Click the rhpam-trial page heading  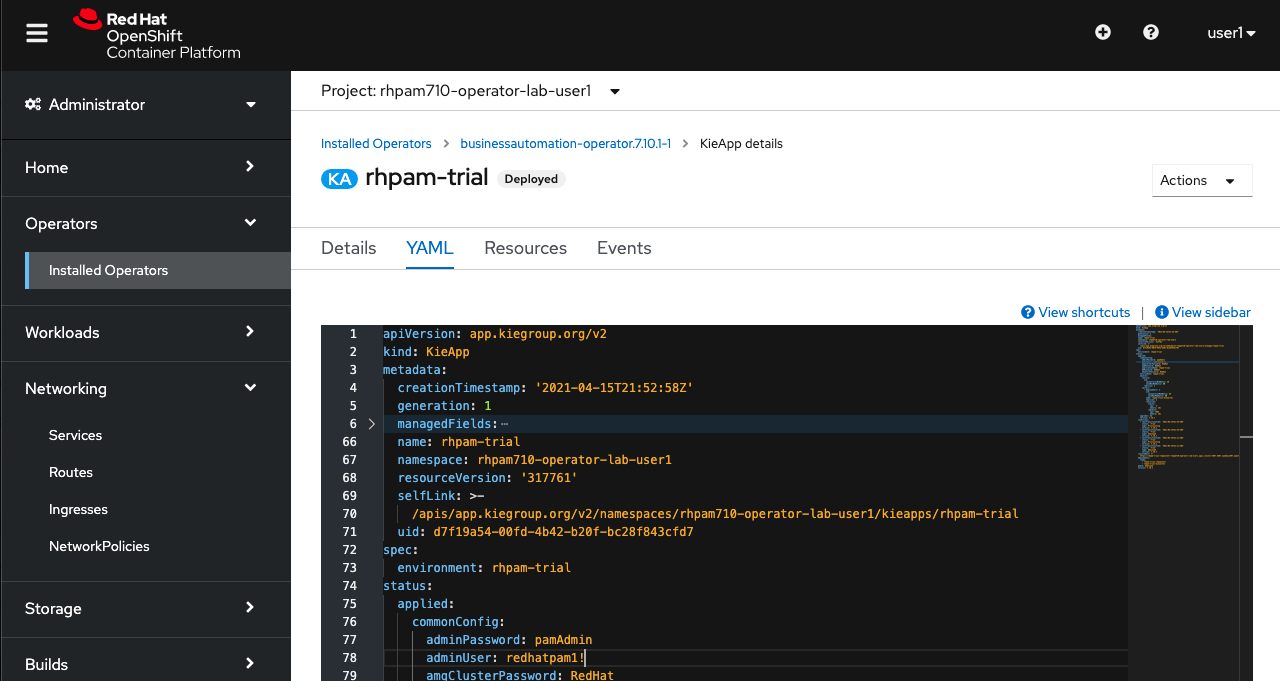(x=427, y=178)
